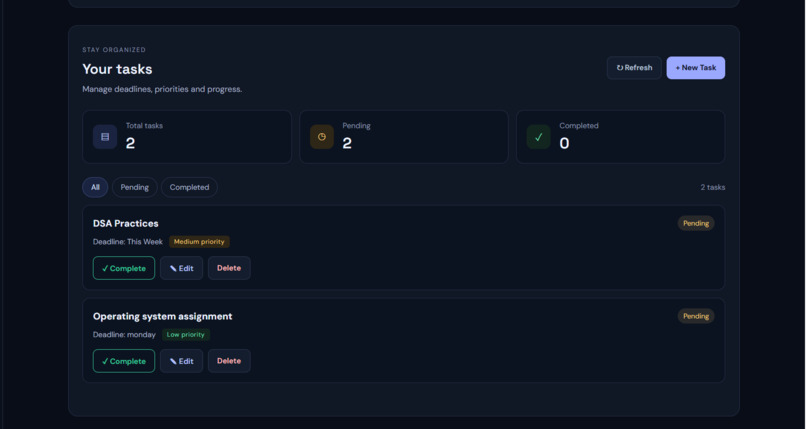The image size is (806, 429).
Task: Click the Pending clock icon
Action: pyautogui.click(x=322, y=137)
